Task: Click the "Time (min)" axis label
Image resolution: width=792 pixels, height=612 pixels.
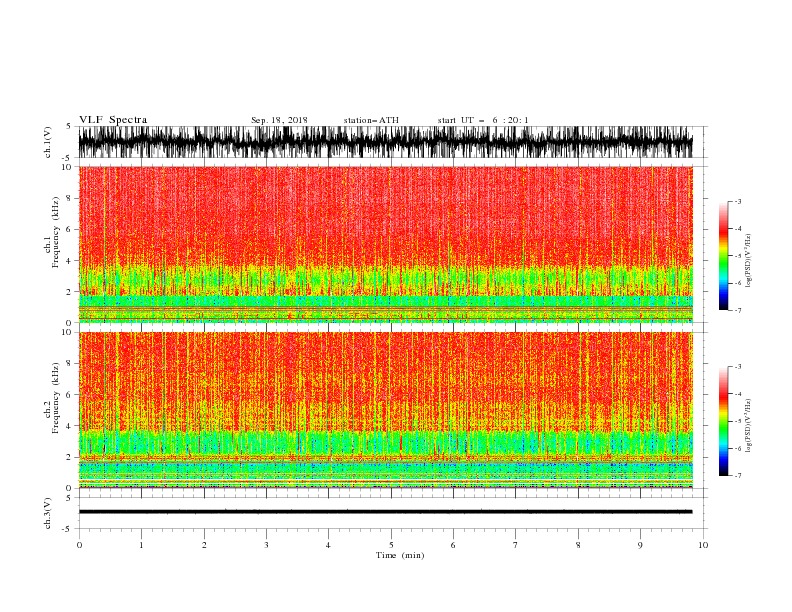Action: coord(400,555)
